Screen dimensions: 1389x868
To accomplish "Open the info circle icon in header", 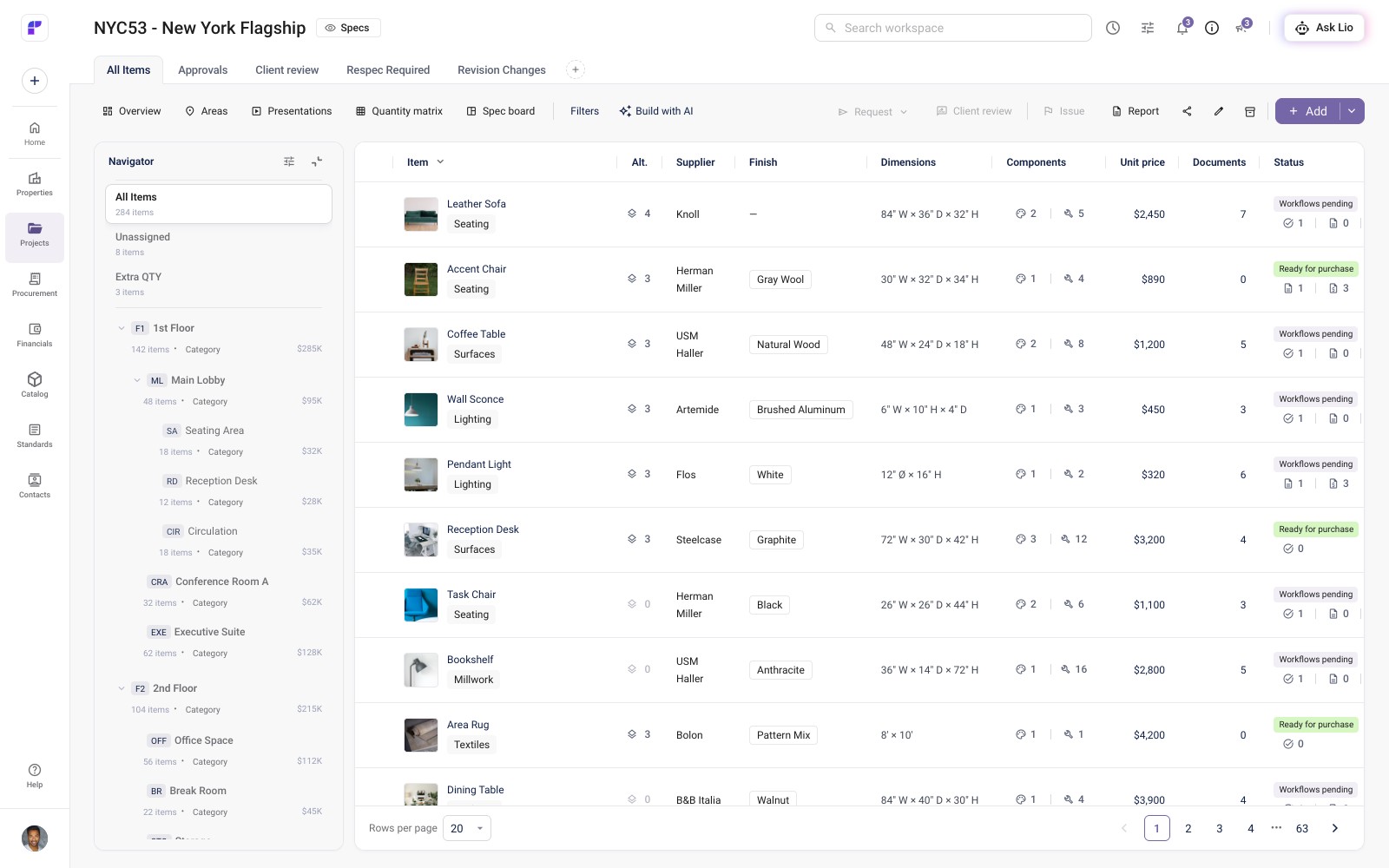I will click(1212, 28).
